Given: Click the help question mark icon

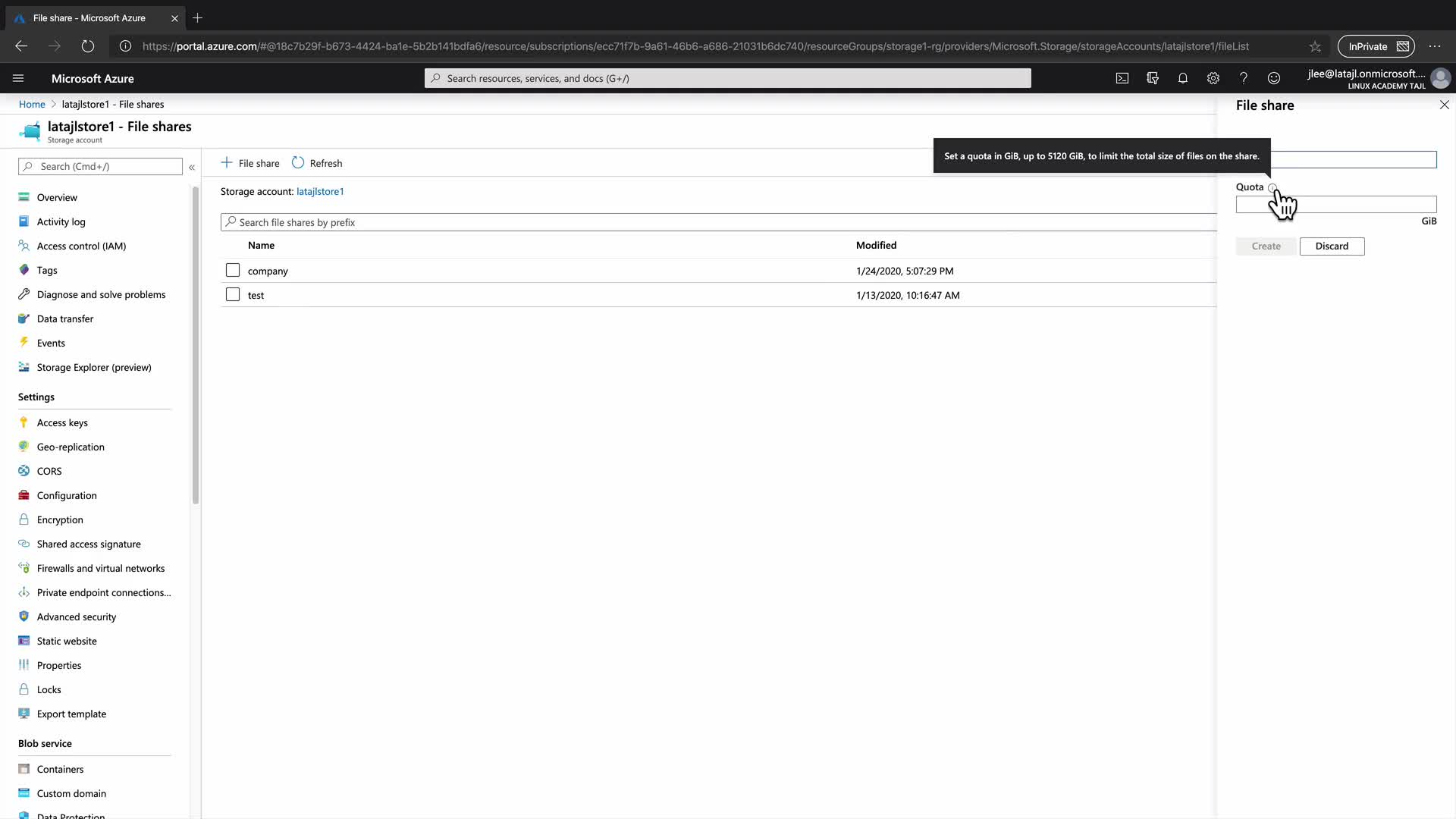Looking at the screenshot, I should pos(1243,78).
